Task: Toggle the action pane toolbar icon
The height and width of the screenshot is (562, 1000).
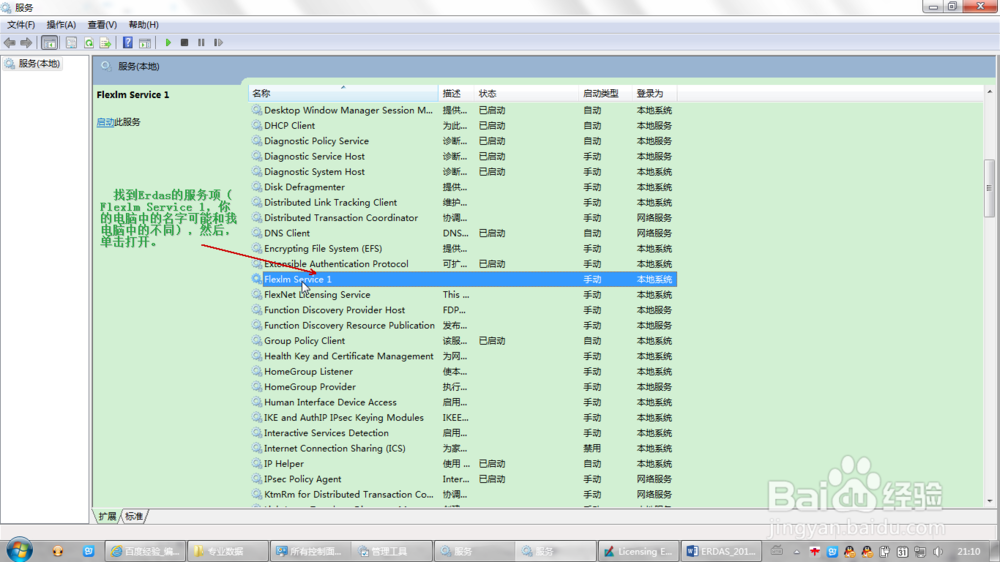Action: pyautogui.click(x=145, y=43)
